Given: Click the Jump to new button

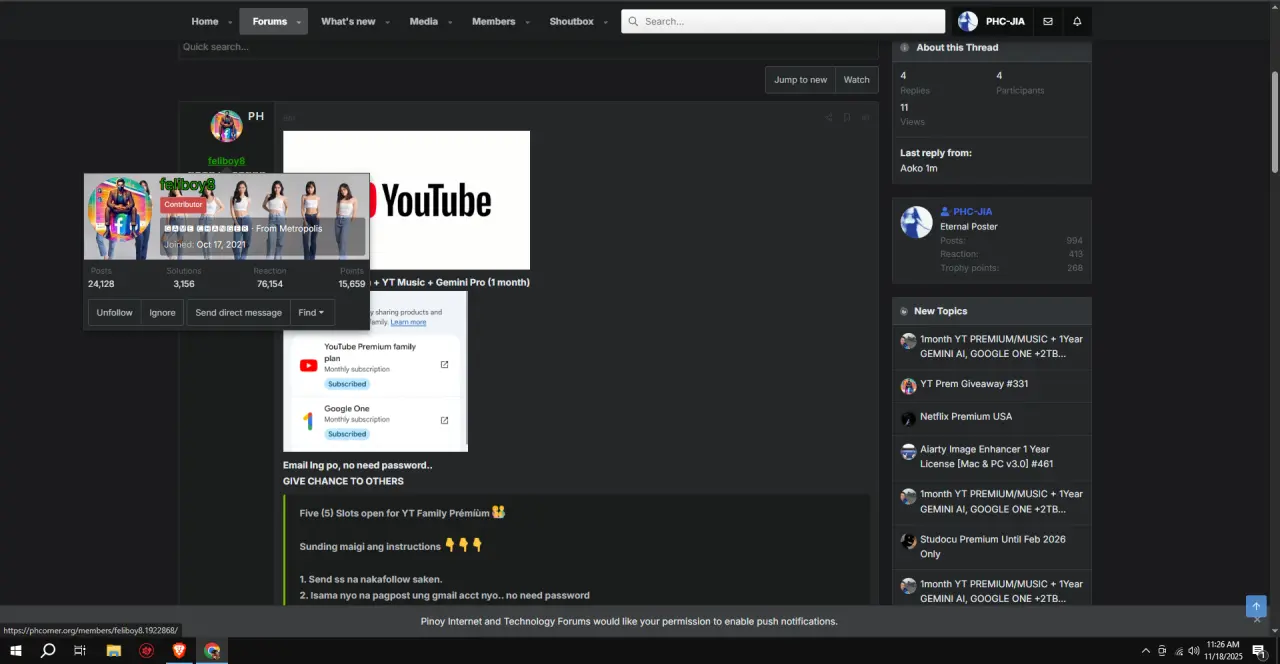Looking at the screenshot, I should [800, 80].
